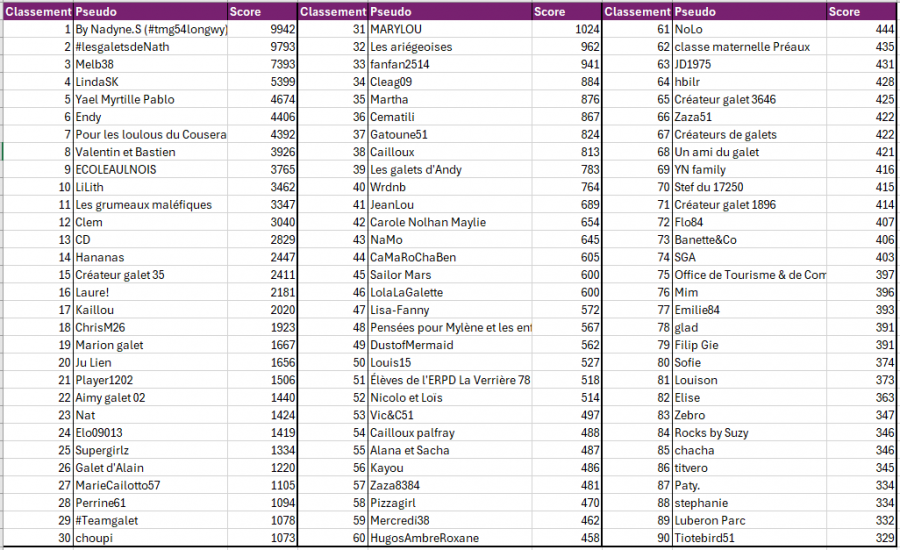900x550 pixels.
Task: Click the cell 'Supergirlz'
Action: pyautogui.click(x=150, y=450)
